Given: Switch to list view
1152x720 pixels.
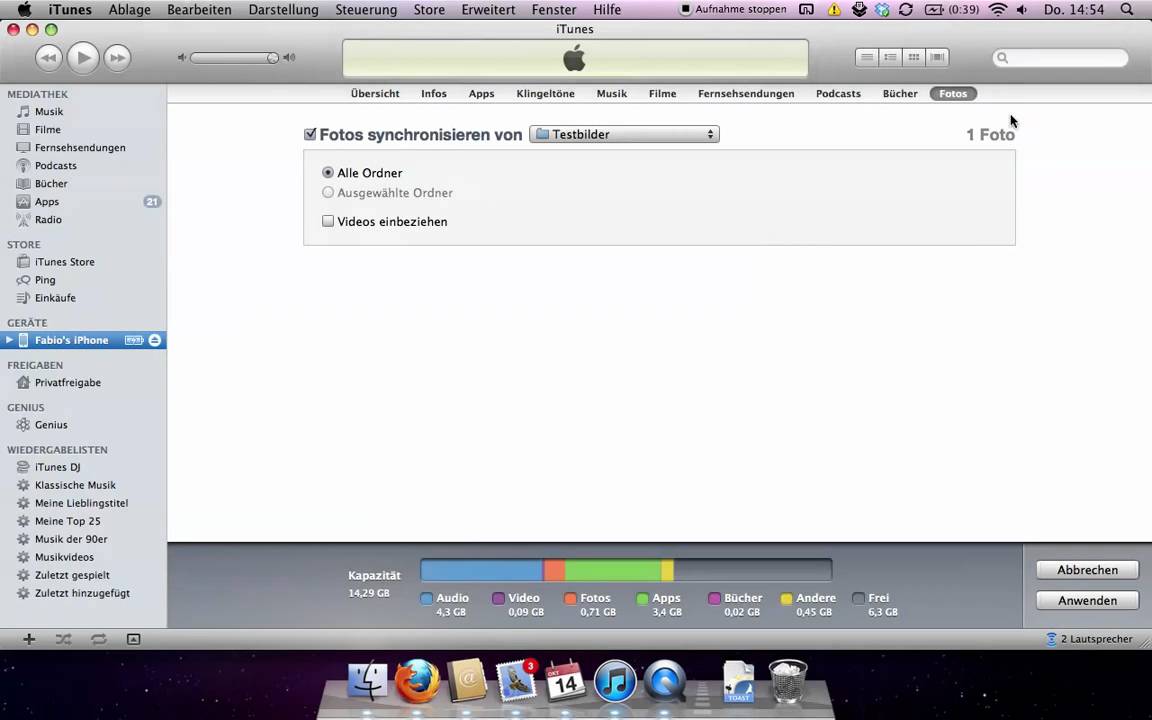Looking at the screenshot, I should pos(867,57).
